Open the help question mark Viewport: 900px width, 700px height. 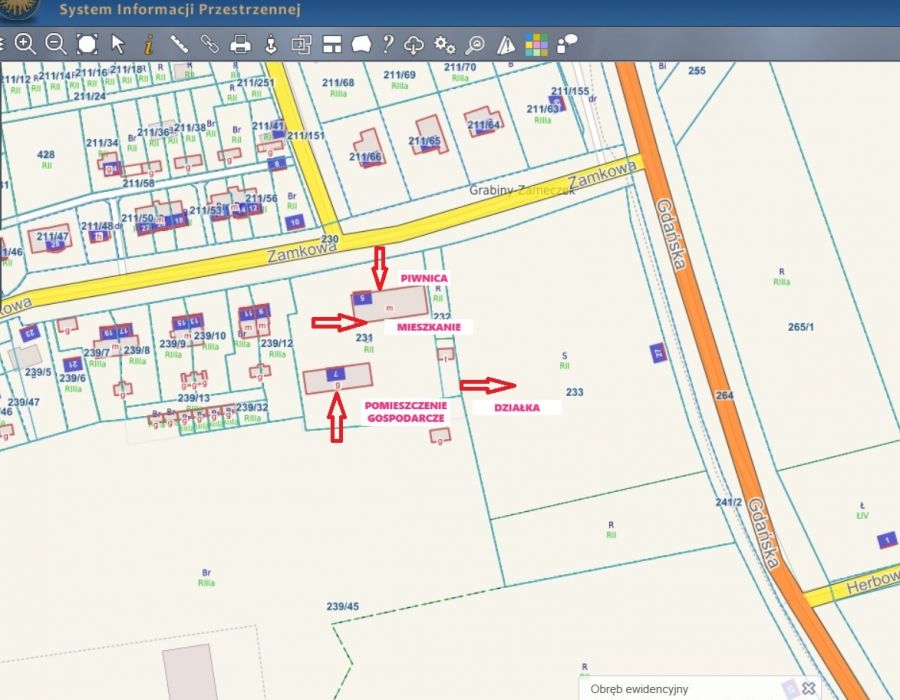[x=388, y=43]
